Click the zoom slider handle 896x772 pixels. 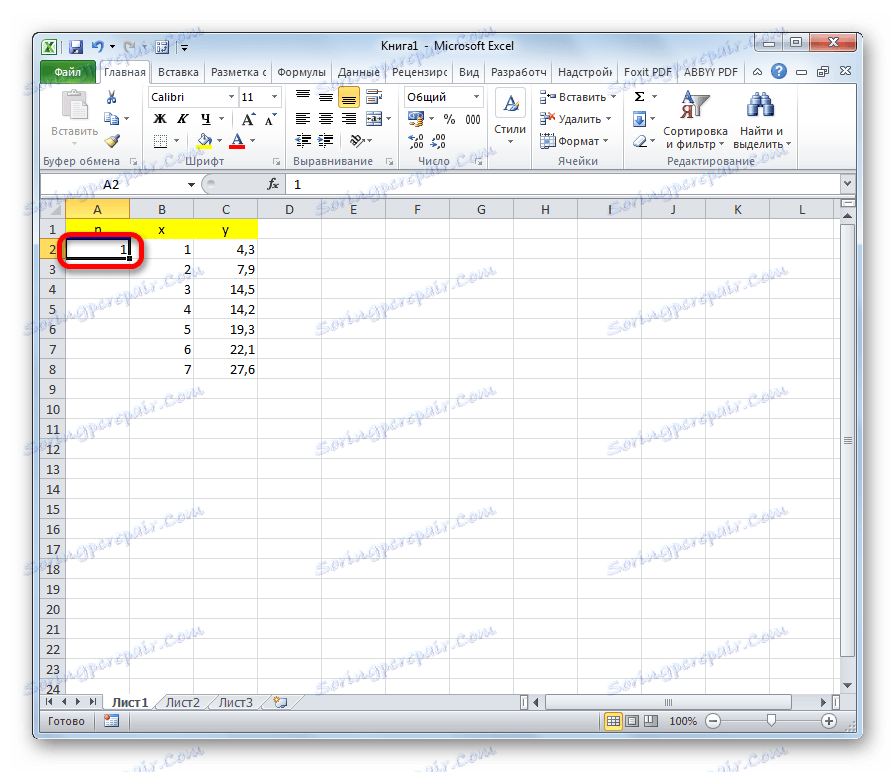tap(771, 721)
